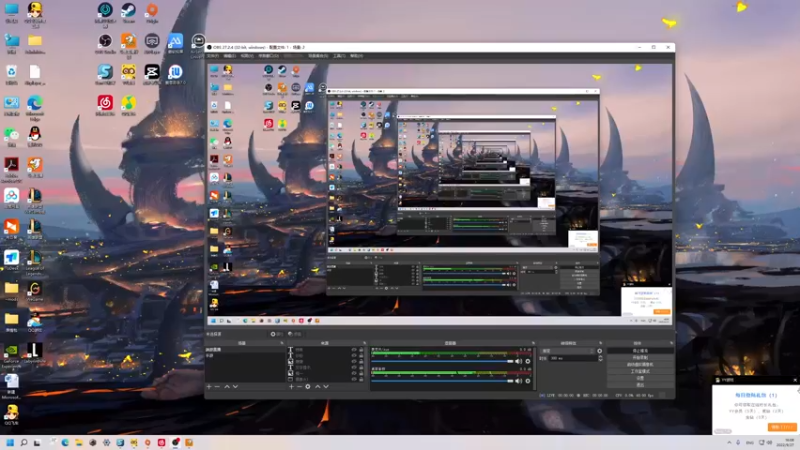
Task: Move the selected scene up
Action: (227, 387)
